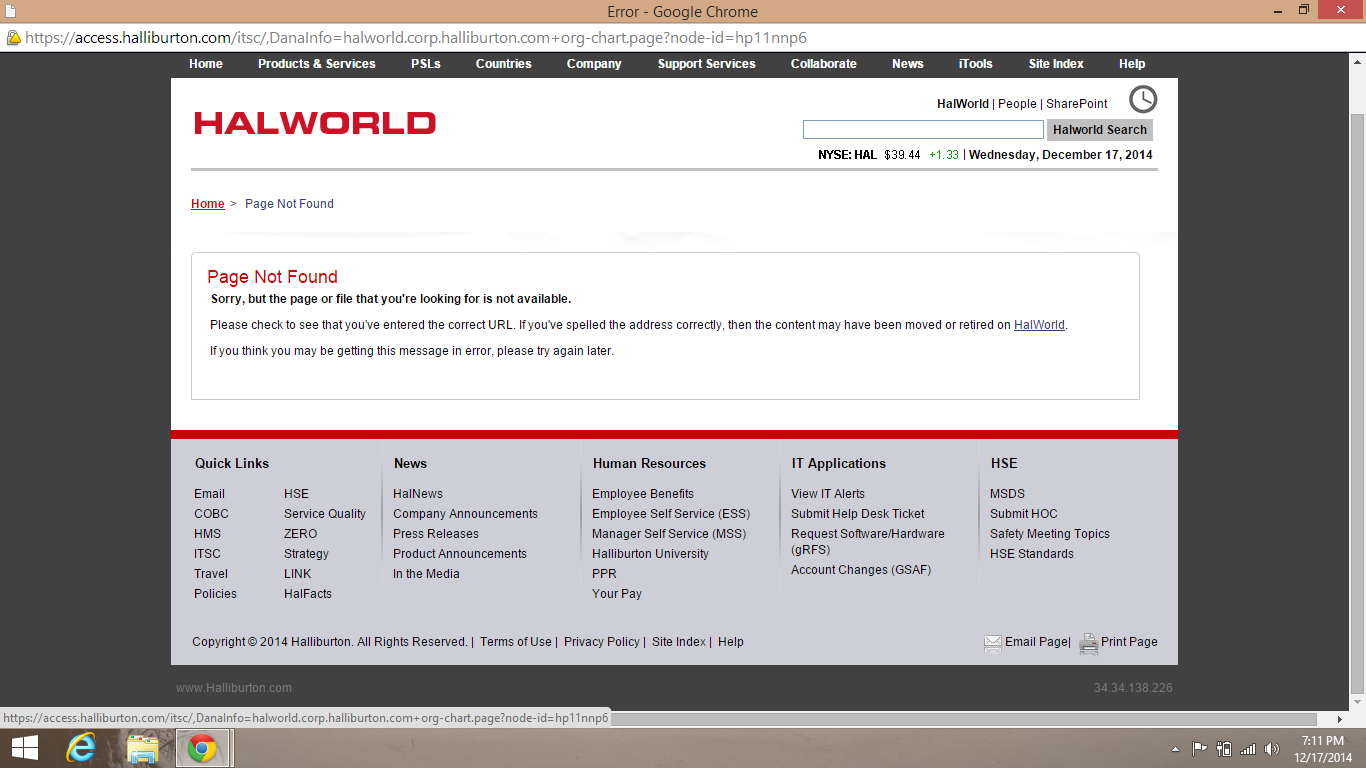Click the page icon in the Chrome title bar

11,11
